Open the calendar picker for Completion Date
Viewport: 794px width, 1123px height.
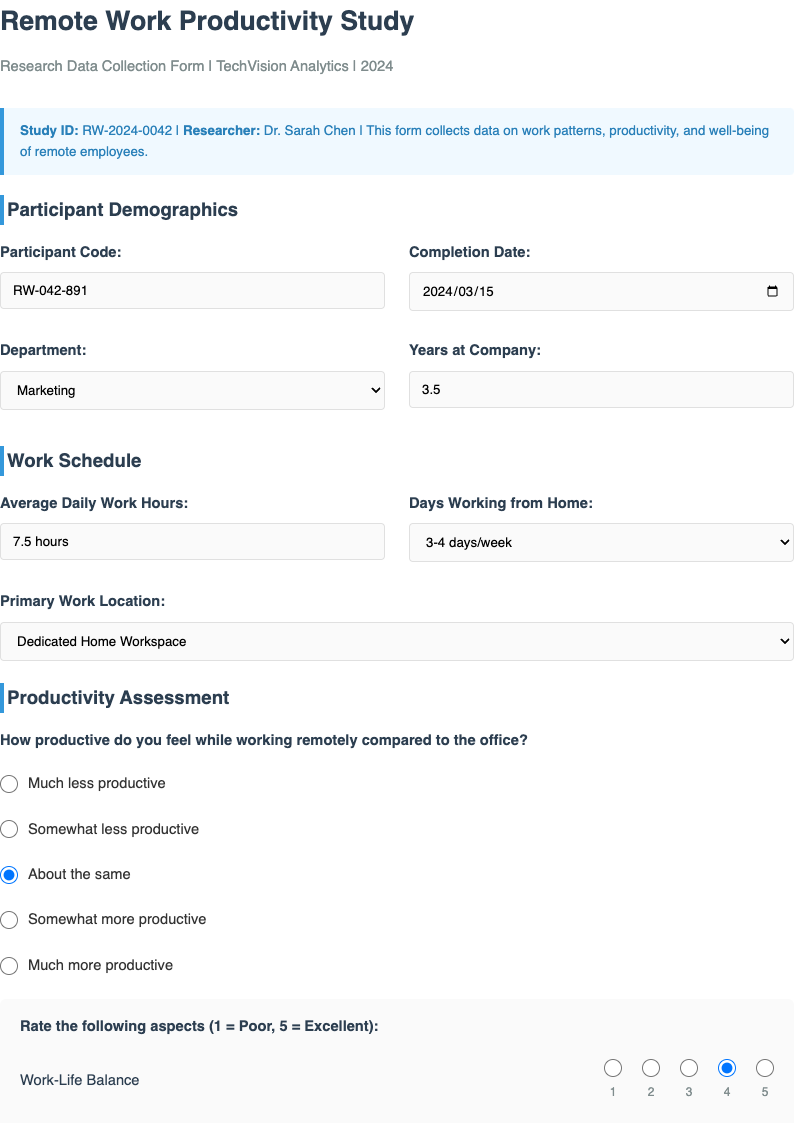click(x=772, y=291)
